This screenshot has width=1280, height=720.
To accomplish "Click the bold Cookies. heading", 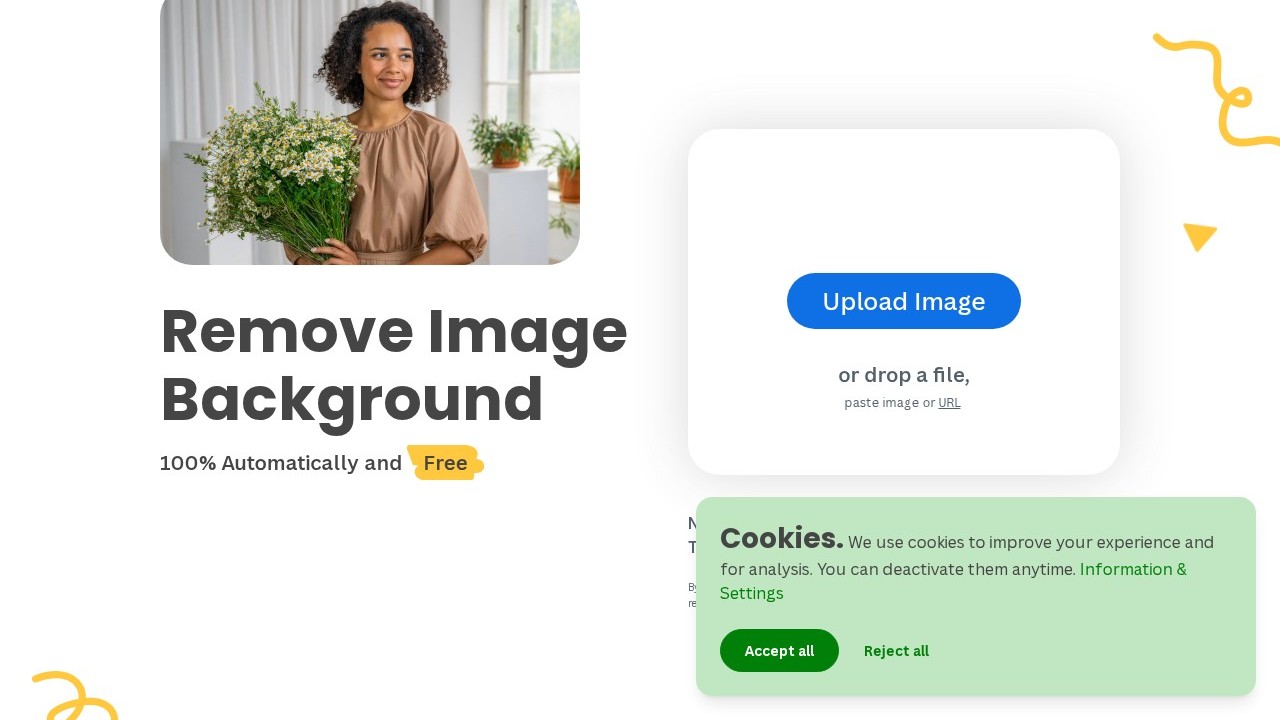I will pos(781,538).
